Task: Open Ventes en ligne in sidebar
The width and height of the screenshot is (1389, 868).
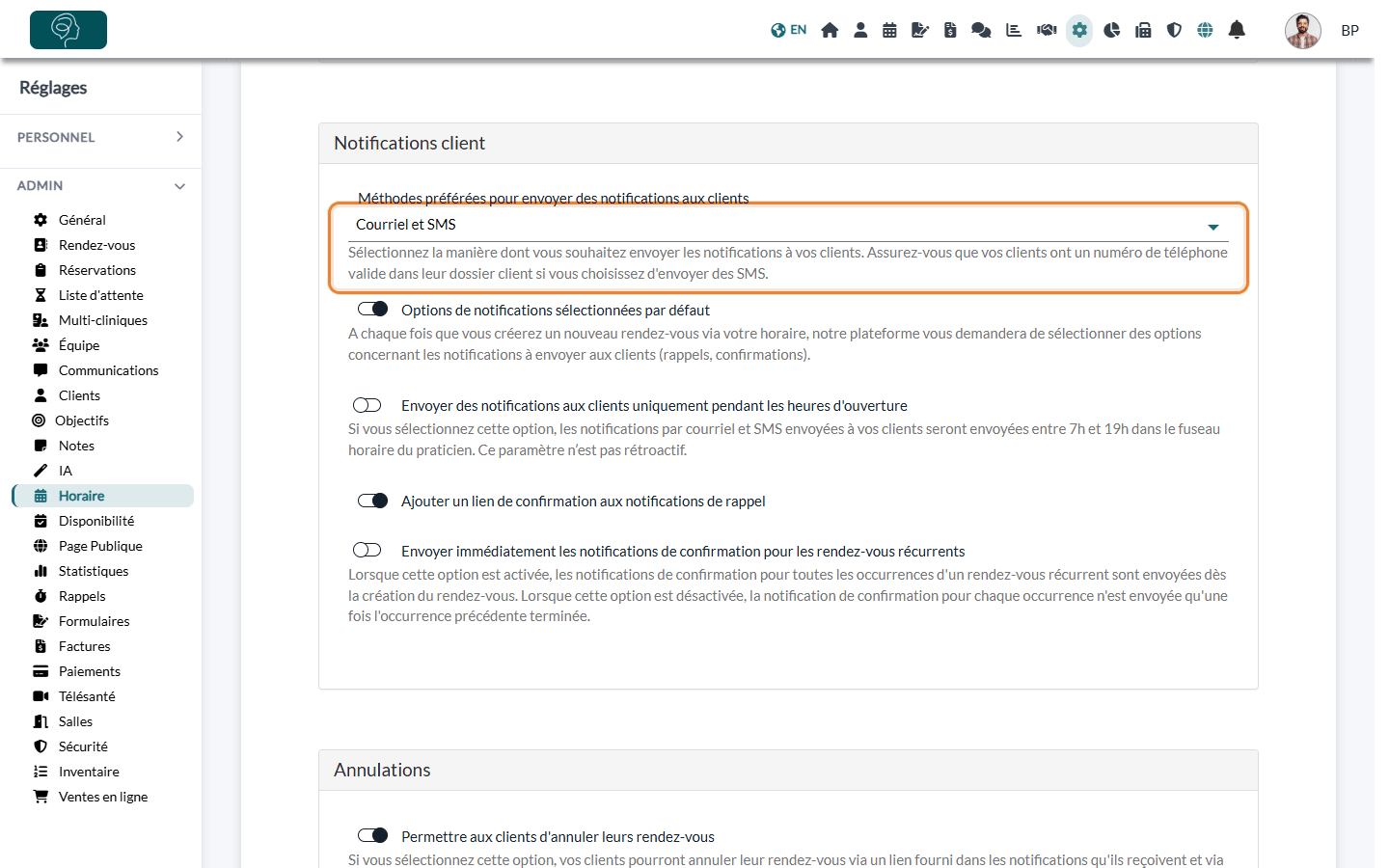Action: pyautogui.click(x=102, y=797)
